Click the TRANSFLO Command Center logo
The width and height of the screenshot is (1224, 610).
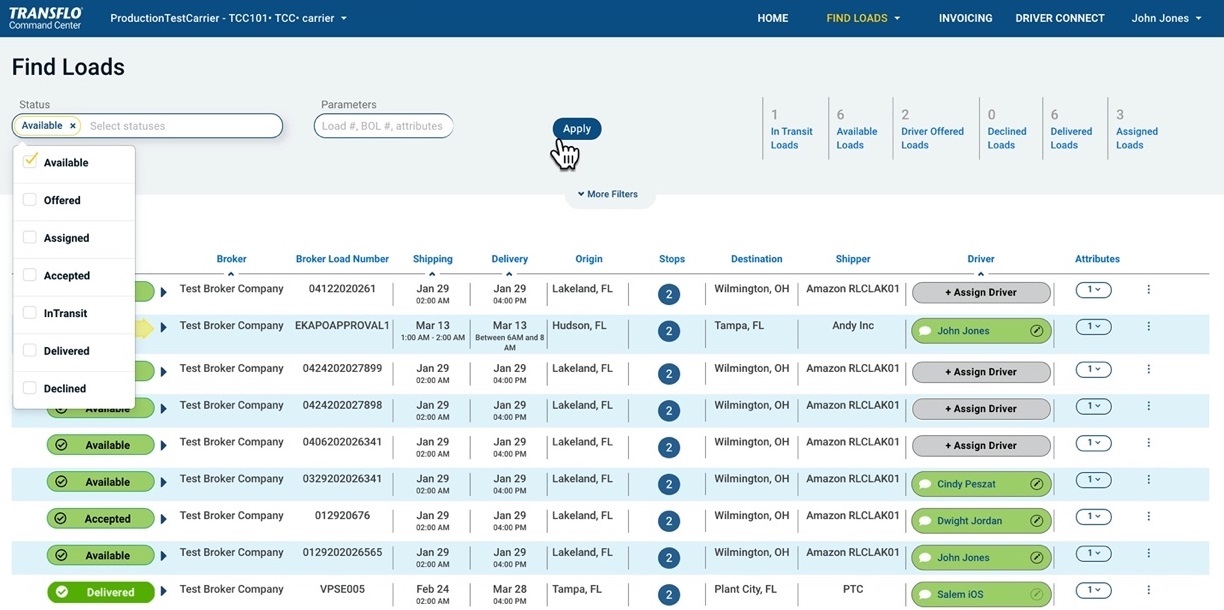(x=44, y=16)
